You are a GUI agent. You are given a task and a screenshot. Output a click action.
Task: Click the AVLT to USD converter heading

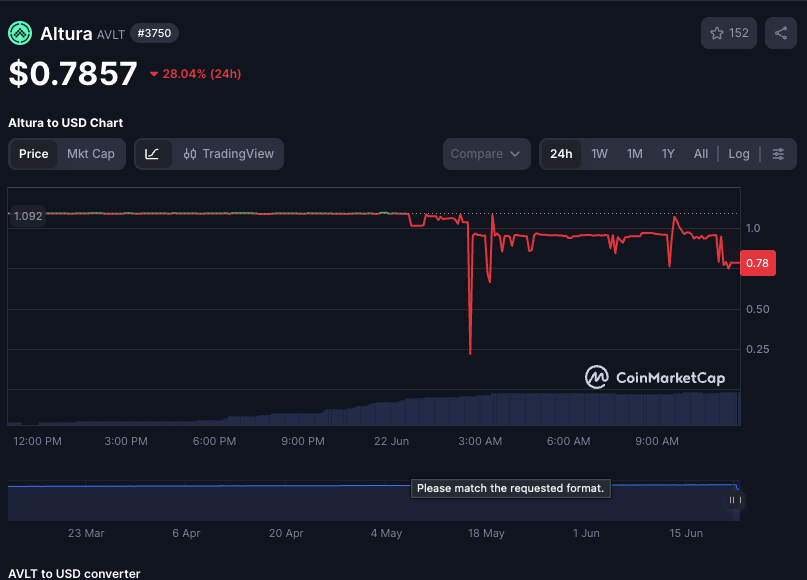pos(74,573)
